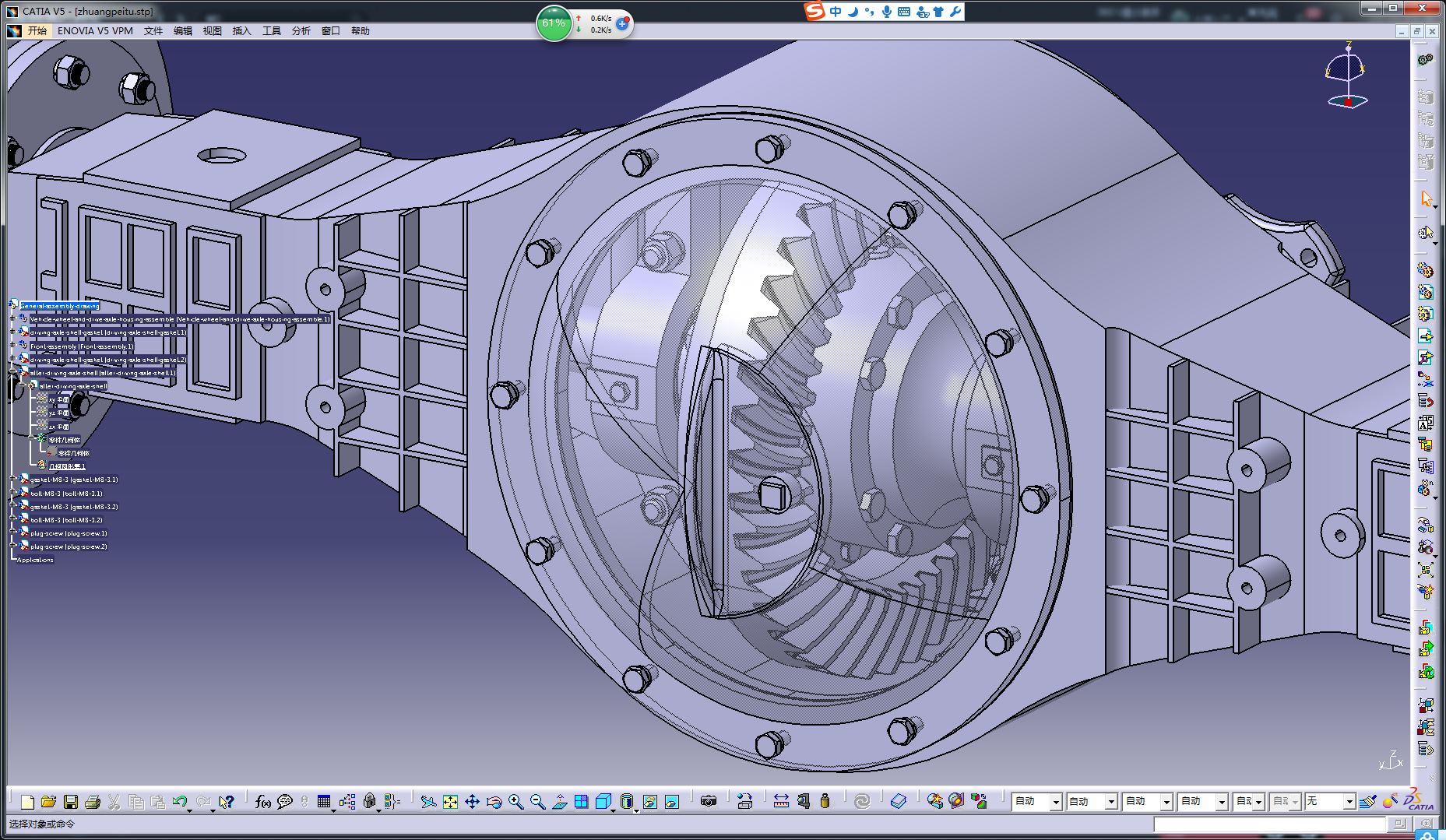Open the multi-view layout icon

pos(581,802)
